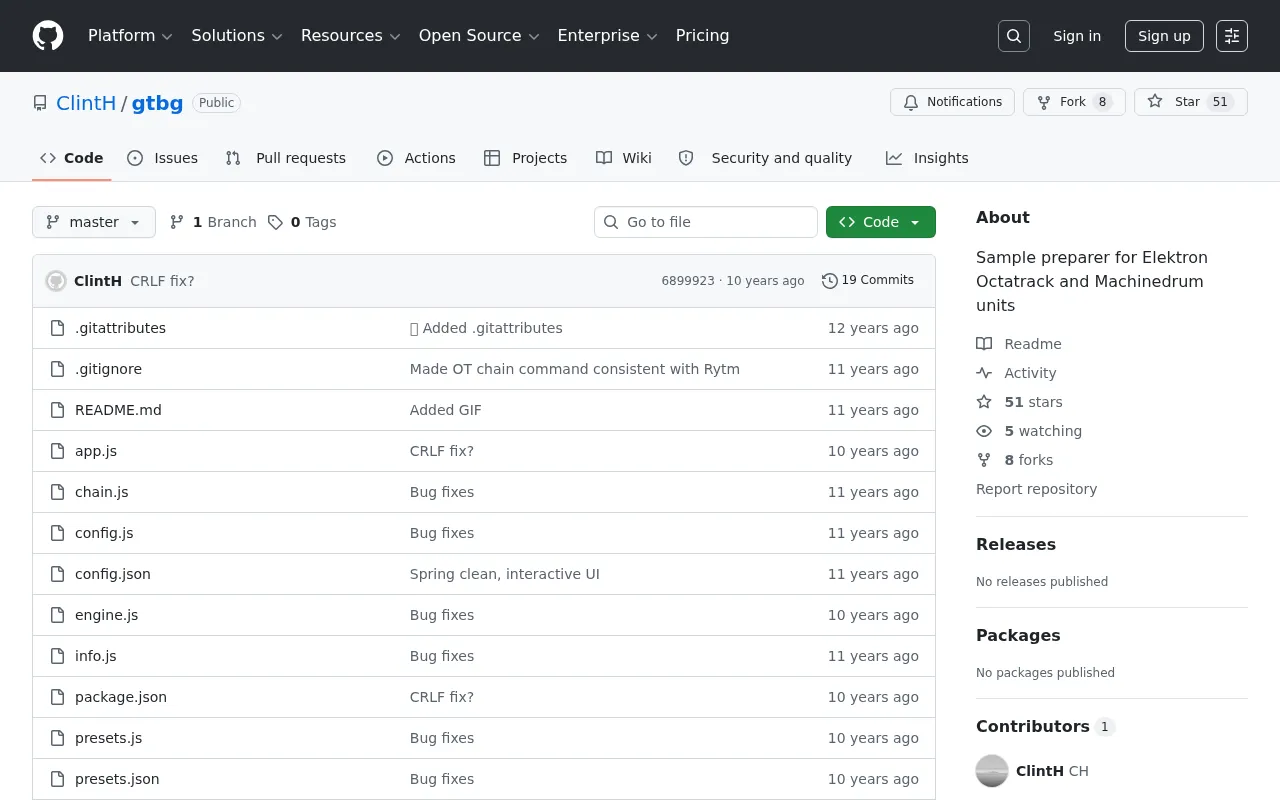Click the tag icon next to Tags
This screenshot has width=1280, height=800.
pos(276,222)
